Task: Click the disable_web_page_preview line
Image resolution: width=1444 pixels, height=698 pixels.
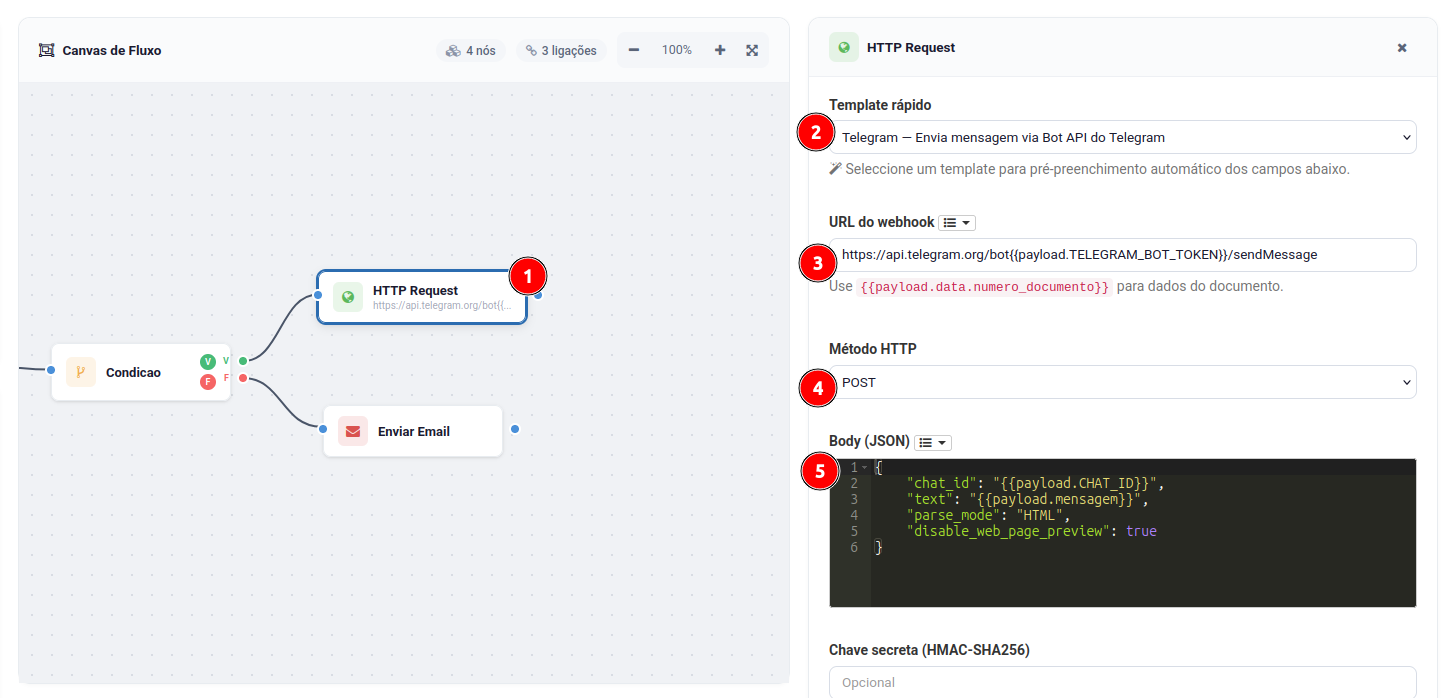Action: 1031,531
